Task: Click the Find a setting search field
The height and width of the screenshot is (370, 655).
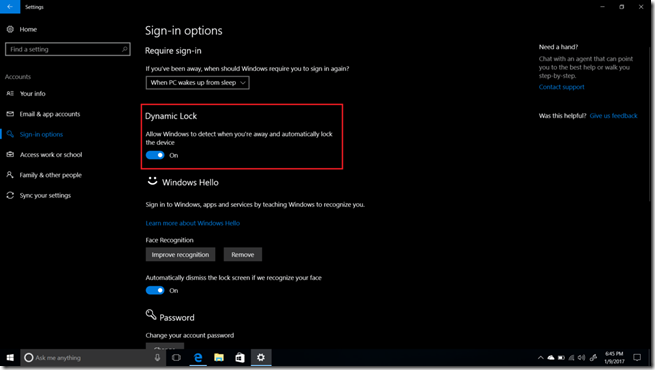Action: click(68, 49)
